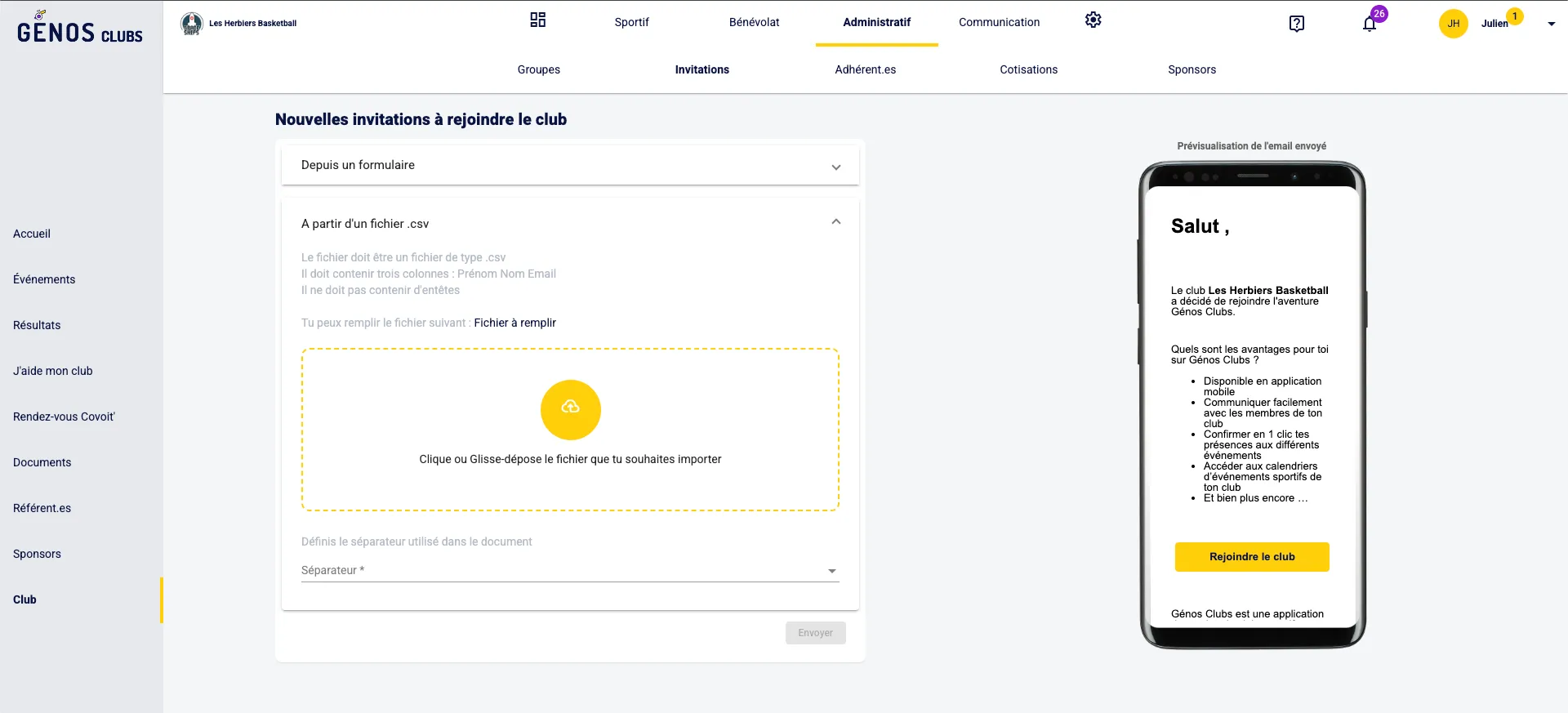Screen dimensions: 1568x713
Task: Open the dashboard grid icon
Action: point(537,20)
